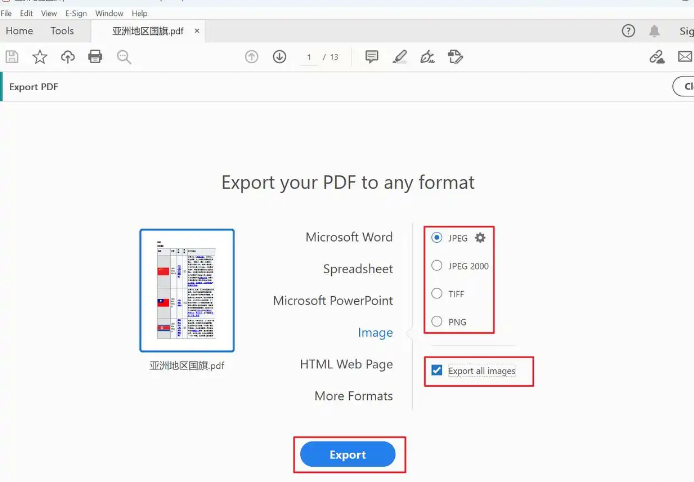This screenshot has width=694, height=482.
Task: Click the 亚洲地区国旗.pdf filename under thumbnail
Action: 187,366
